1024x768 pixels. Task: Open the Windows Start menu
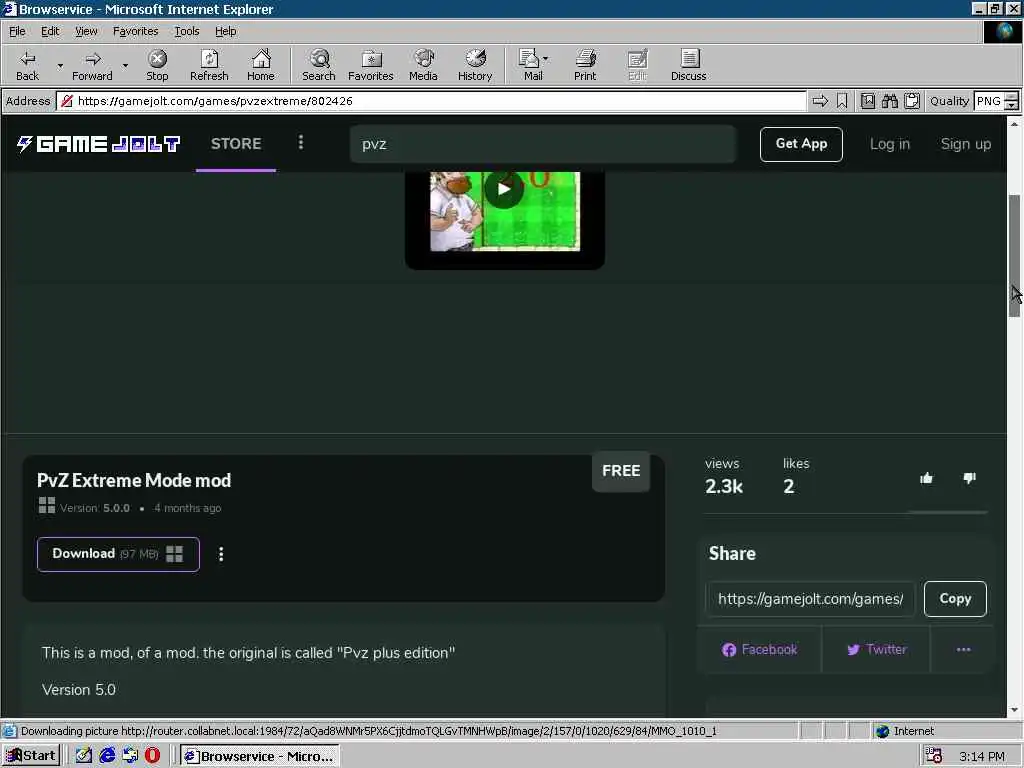[31, 756]
